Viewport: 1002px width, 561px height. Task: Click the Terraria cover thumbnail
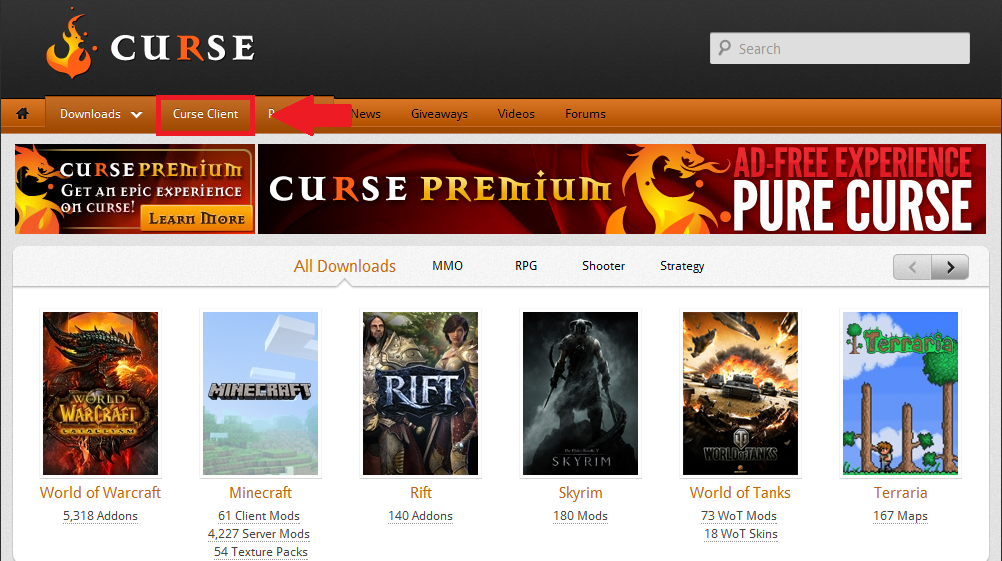click(x=900, y=393)
